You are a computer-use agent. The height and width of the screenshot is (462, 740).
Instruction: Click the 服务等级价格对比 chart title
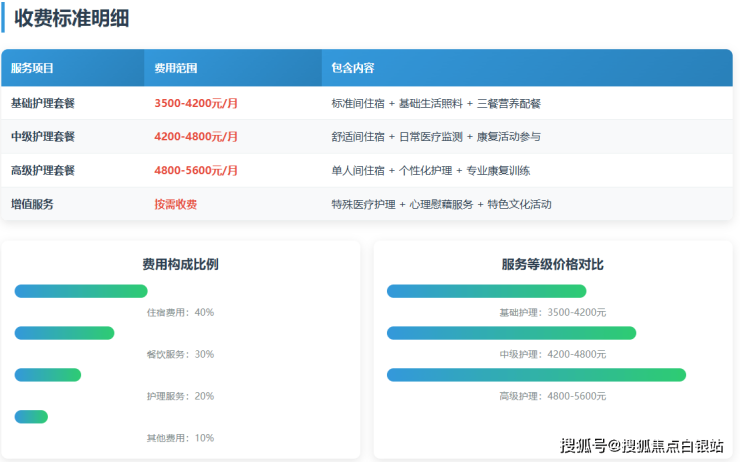[552, 265]
